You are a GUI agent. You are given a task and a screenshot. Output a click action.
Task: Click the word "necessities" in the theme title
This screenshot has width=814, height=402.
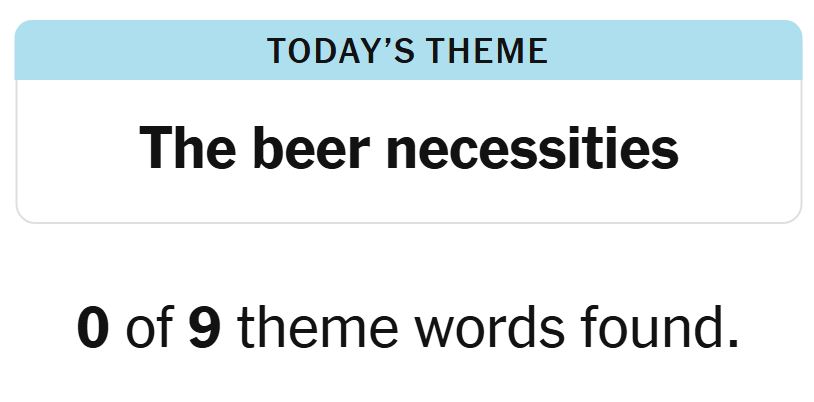click(x=532, y=149)
